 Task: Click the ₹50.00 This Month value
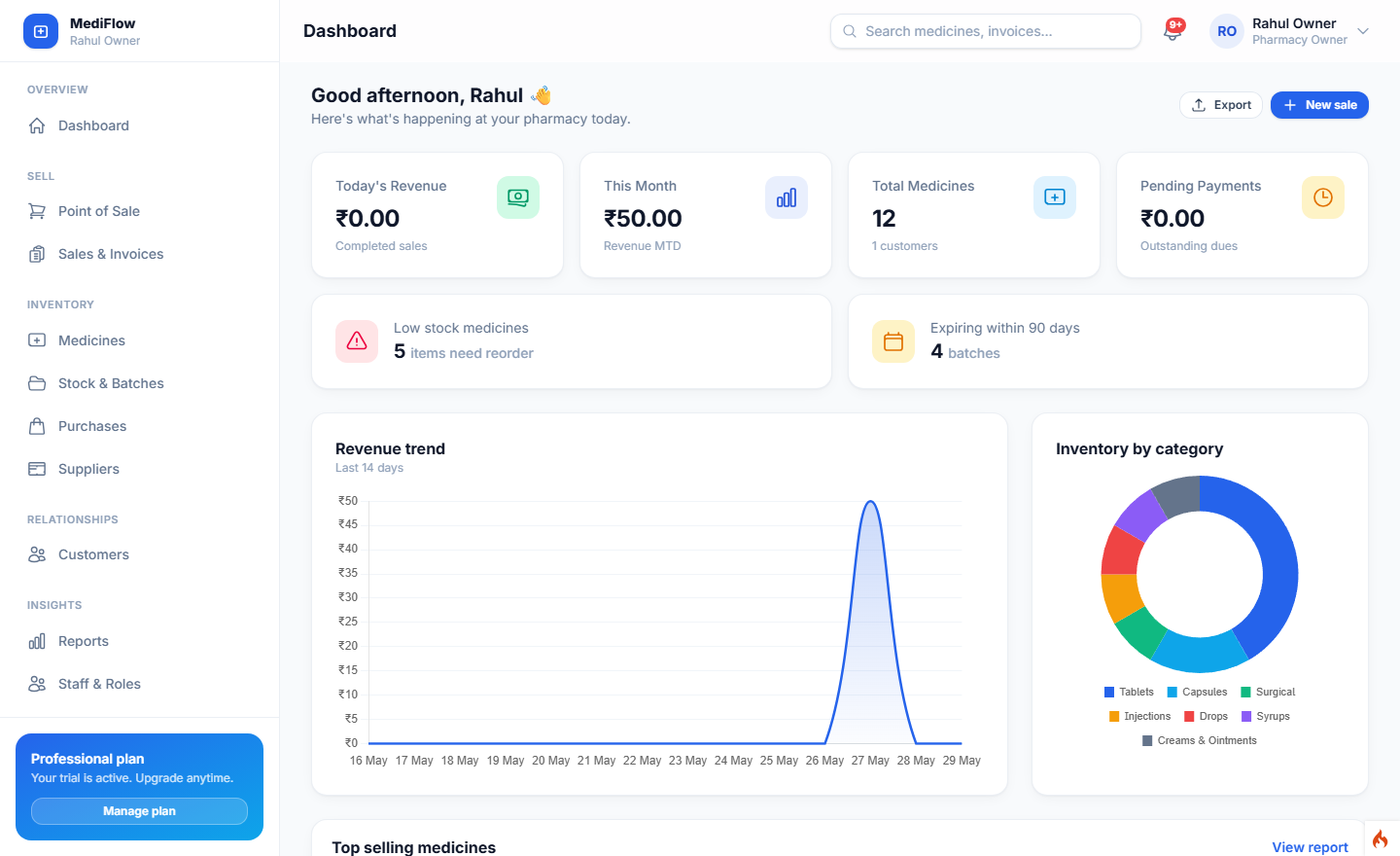(x=643, y=219)
